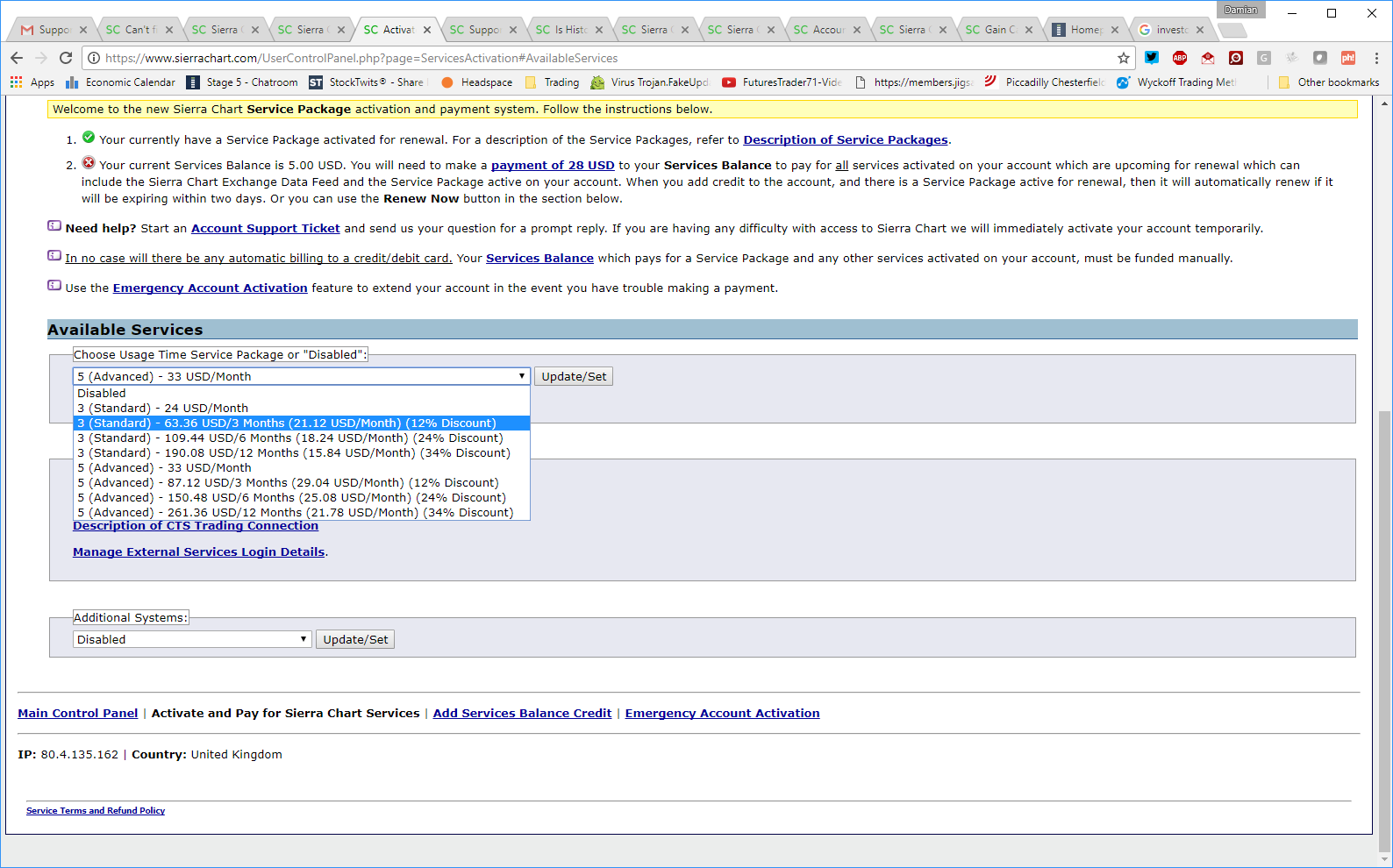Choose 3 (Standard) - 24 USD/Month option

tap(302, 409)
